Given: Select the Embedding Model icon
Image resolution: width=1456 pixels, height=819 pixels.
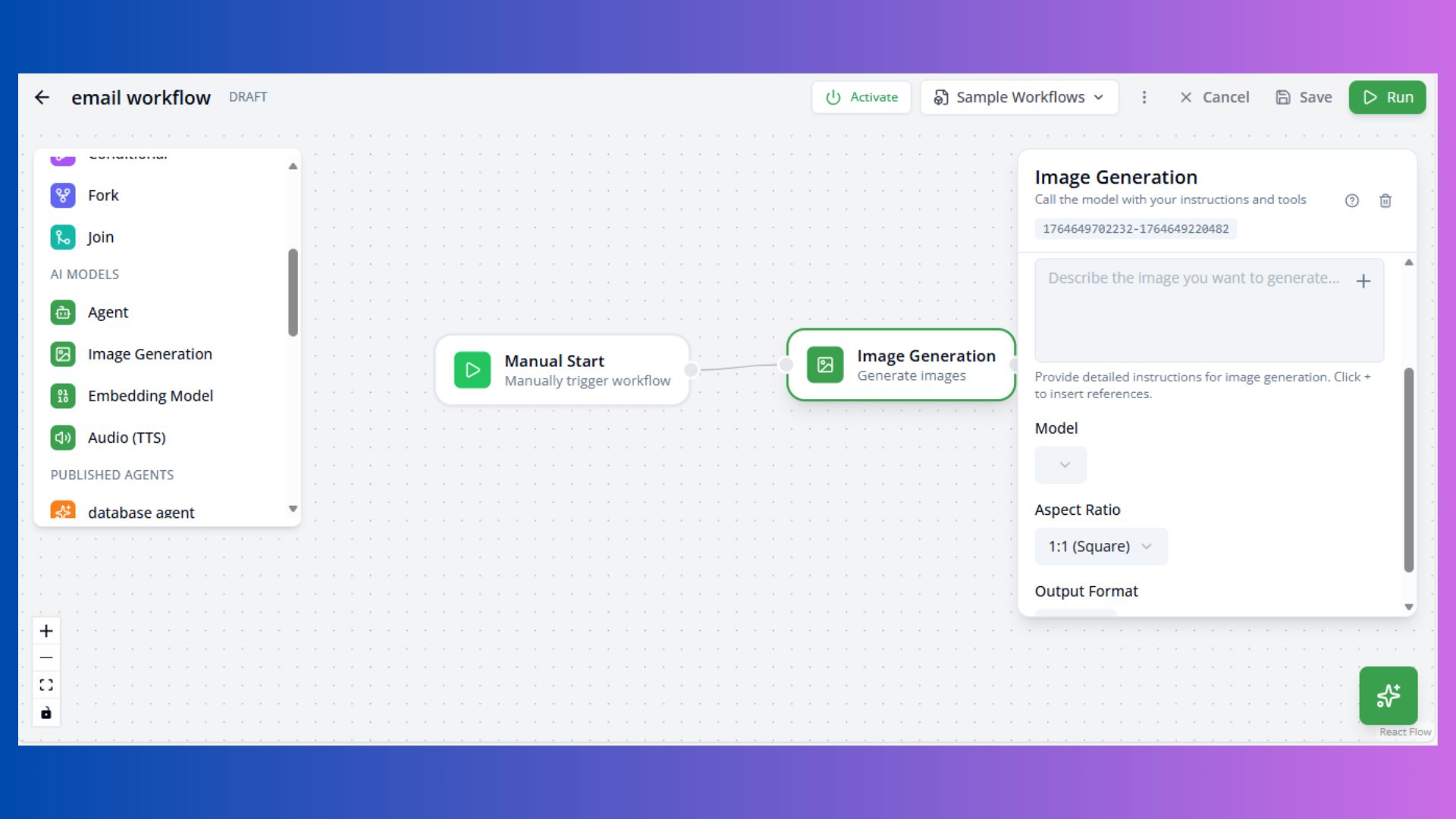Looking at the screenshot, I should [x=63, y=395].
